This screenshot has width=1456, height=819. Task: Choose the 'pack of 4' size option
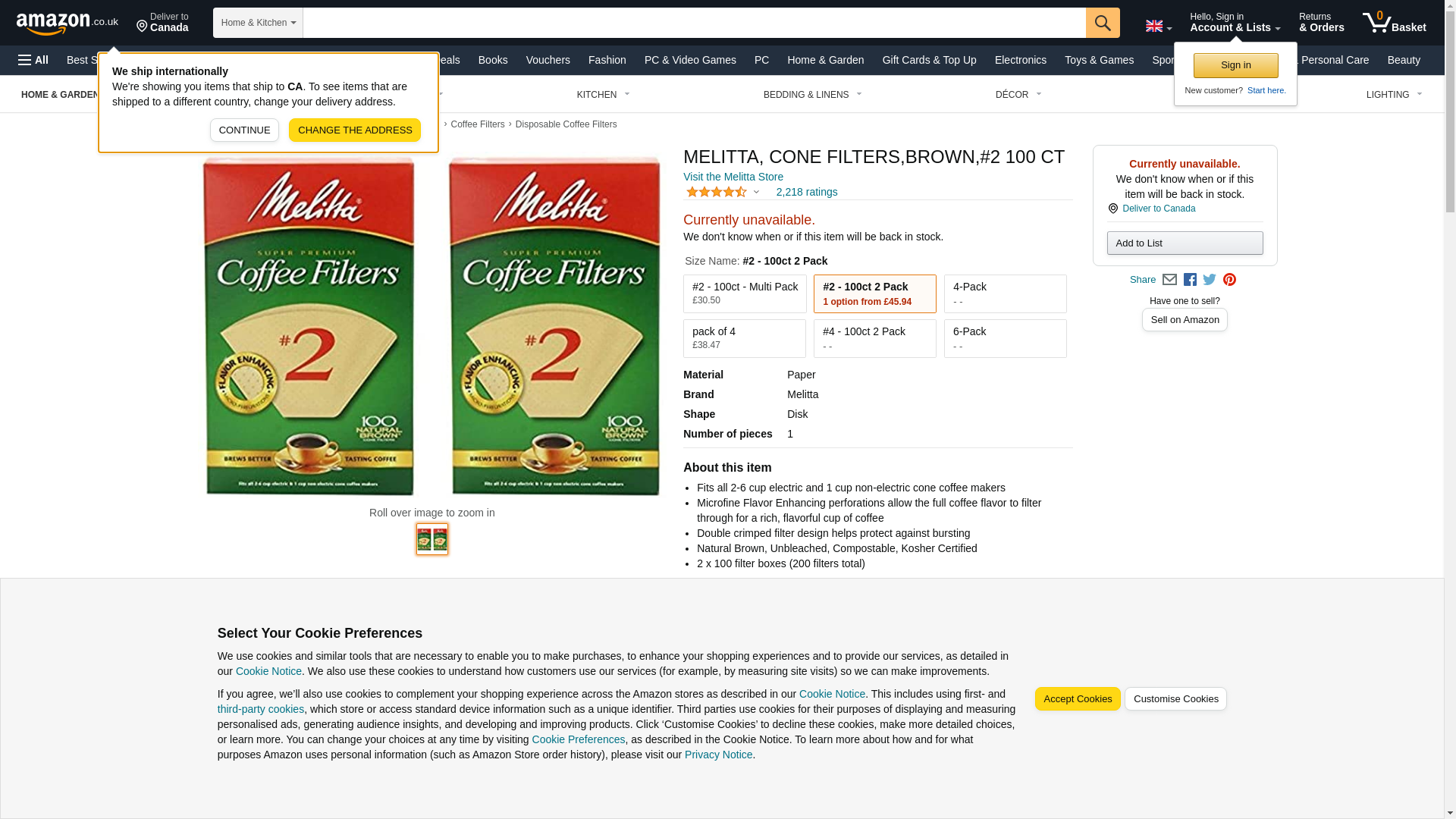(x=744, y=338)
